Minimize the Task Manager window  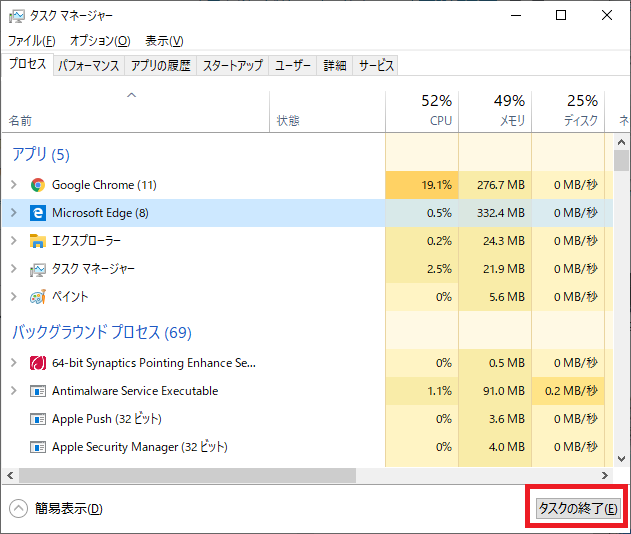pyautogui.click(x=516, y=15)
